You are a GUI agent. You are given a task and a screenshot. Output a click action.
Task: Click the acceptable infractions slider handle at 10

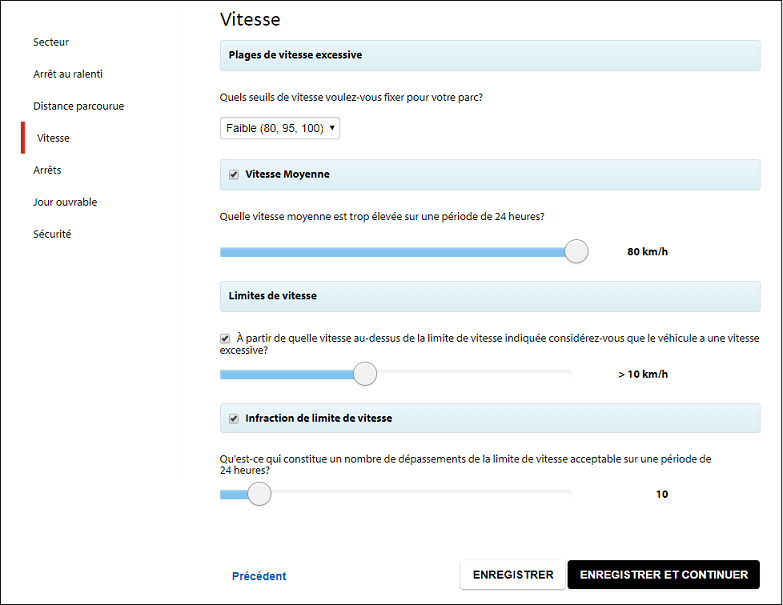click(259, 494)
